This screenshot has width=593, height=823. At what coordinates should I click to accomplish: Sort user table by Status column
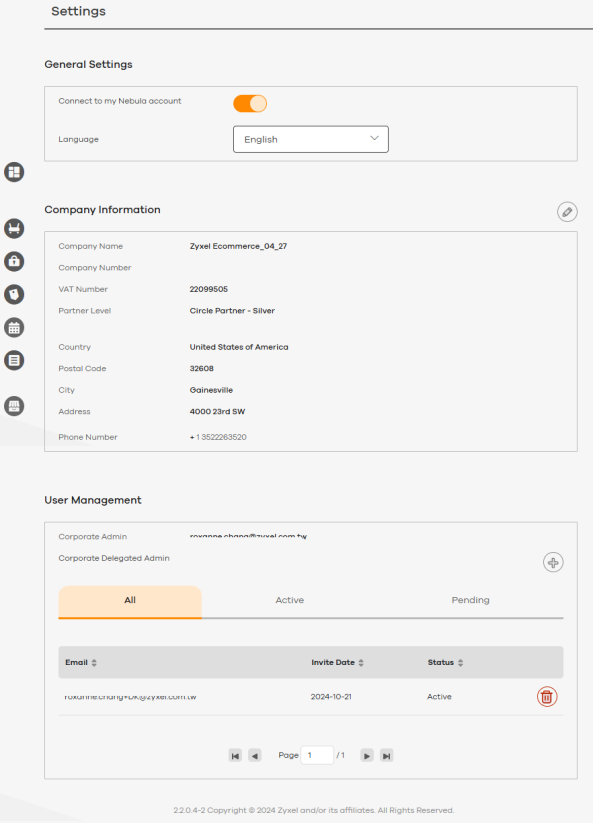460,663
